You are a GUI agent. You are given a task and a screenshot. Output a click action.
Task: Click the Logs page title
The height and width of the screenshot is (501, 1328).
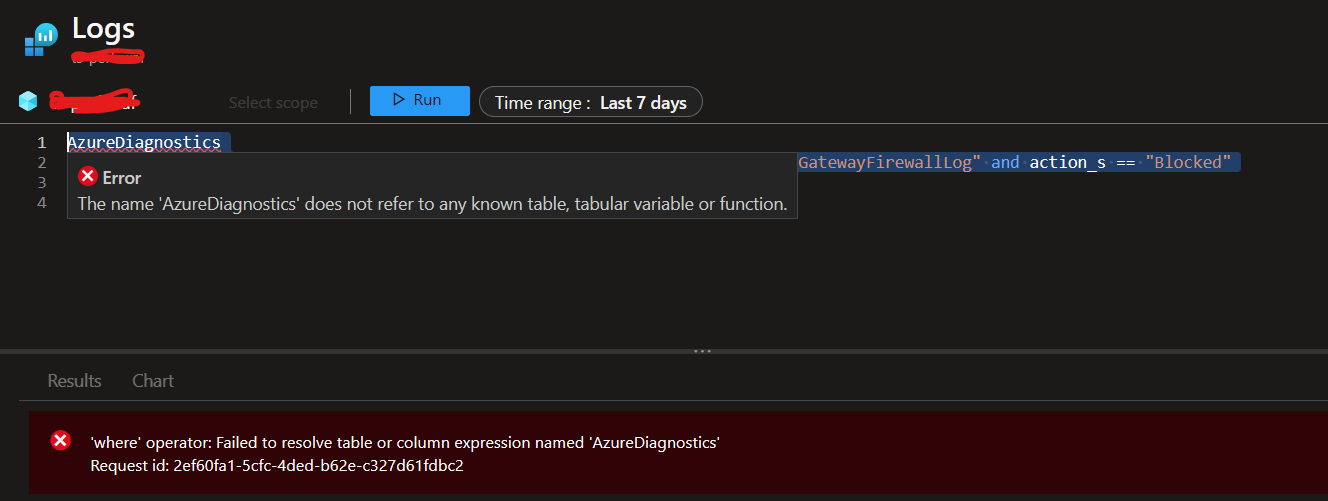coord(103,30)
